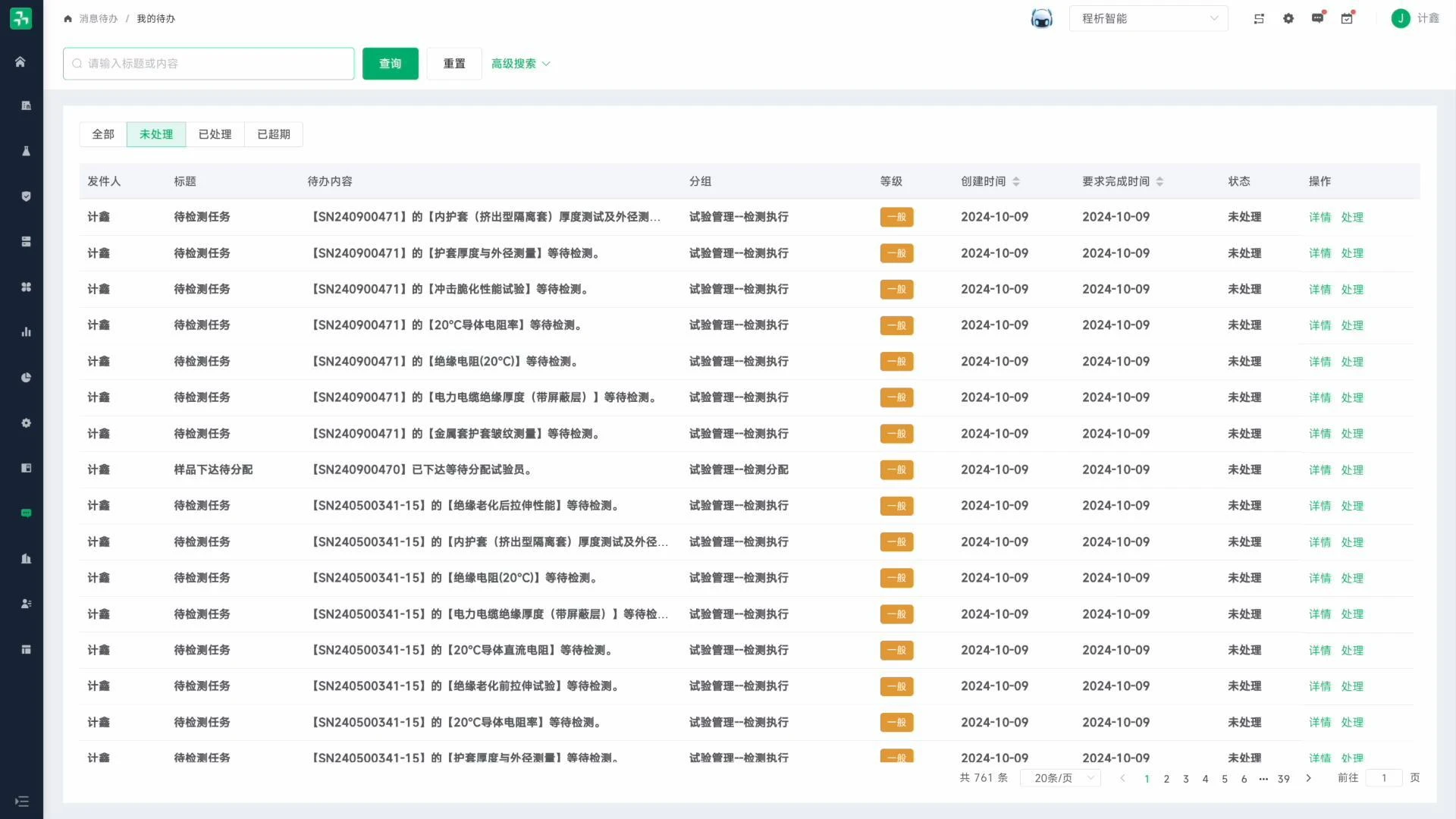Click the green 查询 search button
The height and width of the screenshot is (819, 1456).
390,64
